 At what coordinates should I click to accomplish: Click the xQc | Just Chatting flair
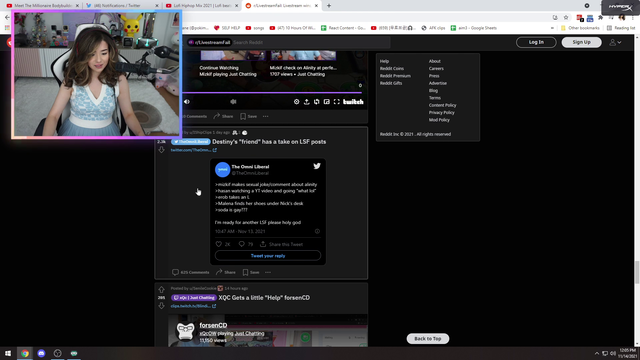194,298
